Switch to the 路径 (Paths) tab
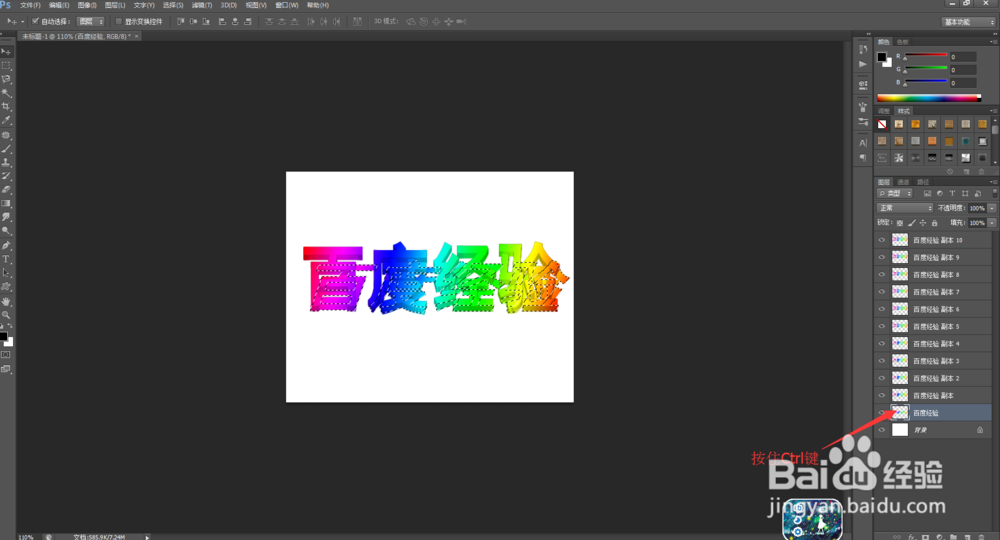 [x=923, y=182]
